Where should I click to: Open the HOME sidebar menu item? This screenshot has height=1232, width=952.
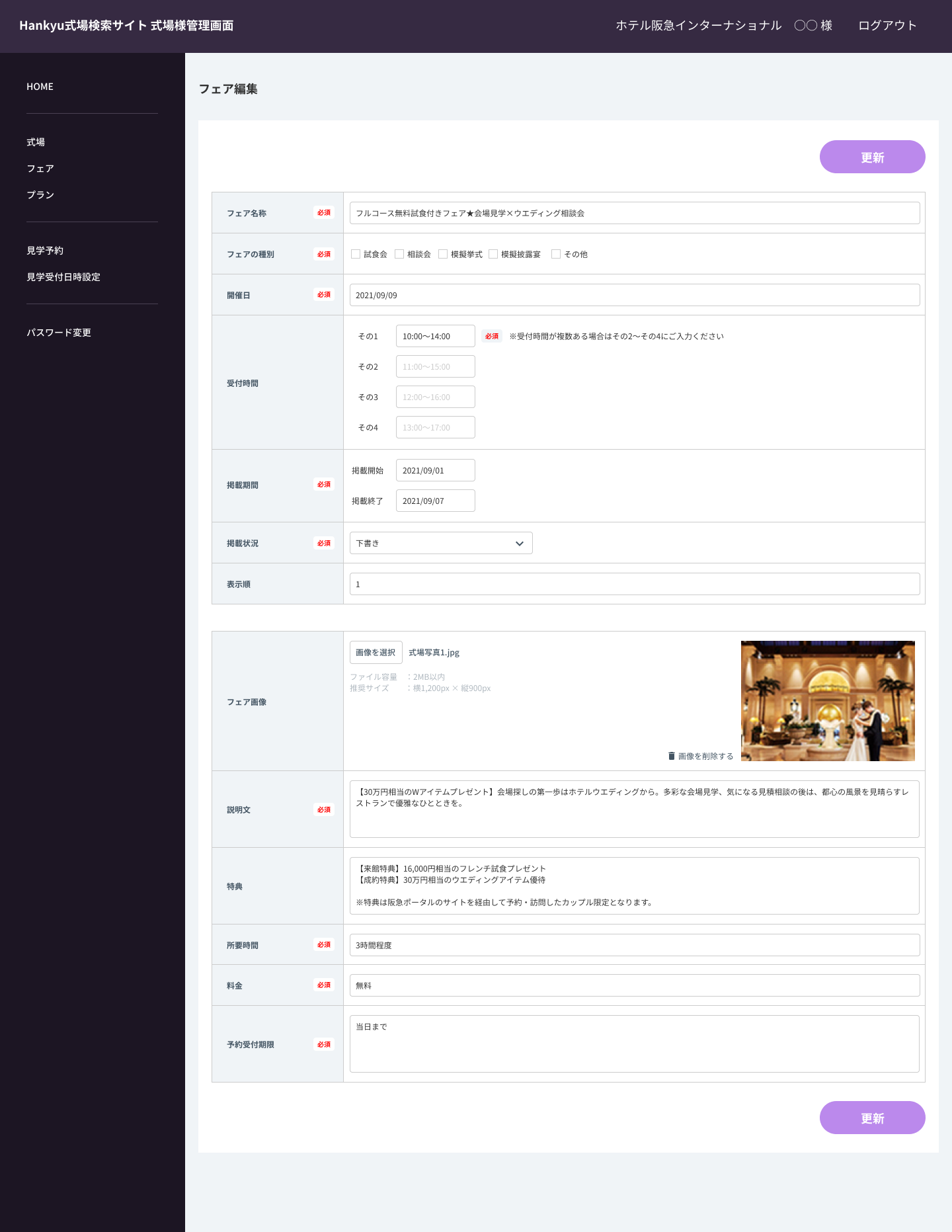coord(40,87)
